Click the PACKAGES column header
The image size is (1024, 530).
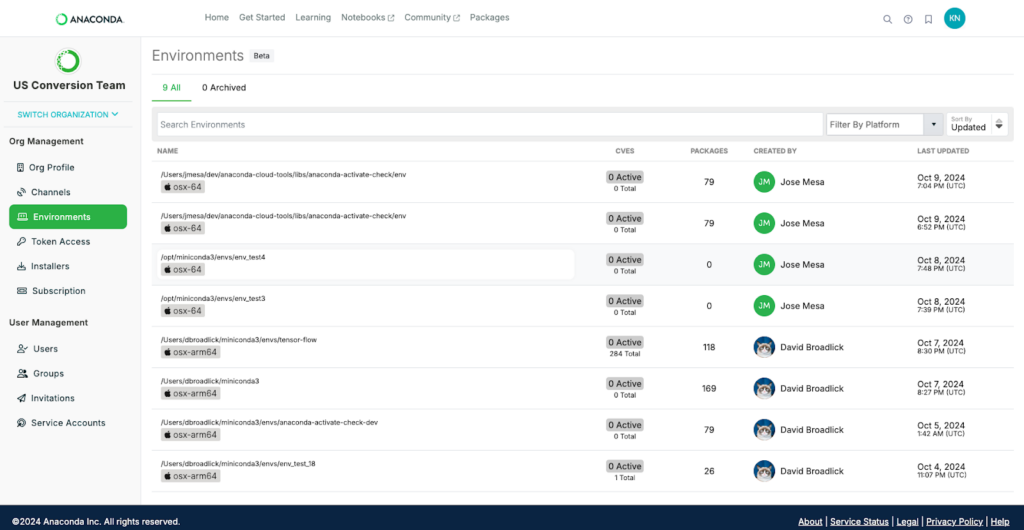click(709, 151)
